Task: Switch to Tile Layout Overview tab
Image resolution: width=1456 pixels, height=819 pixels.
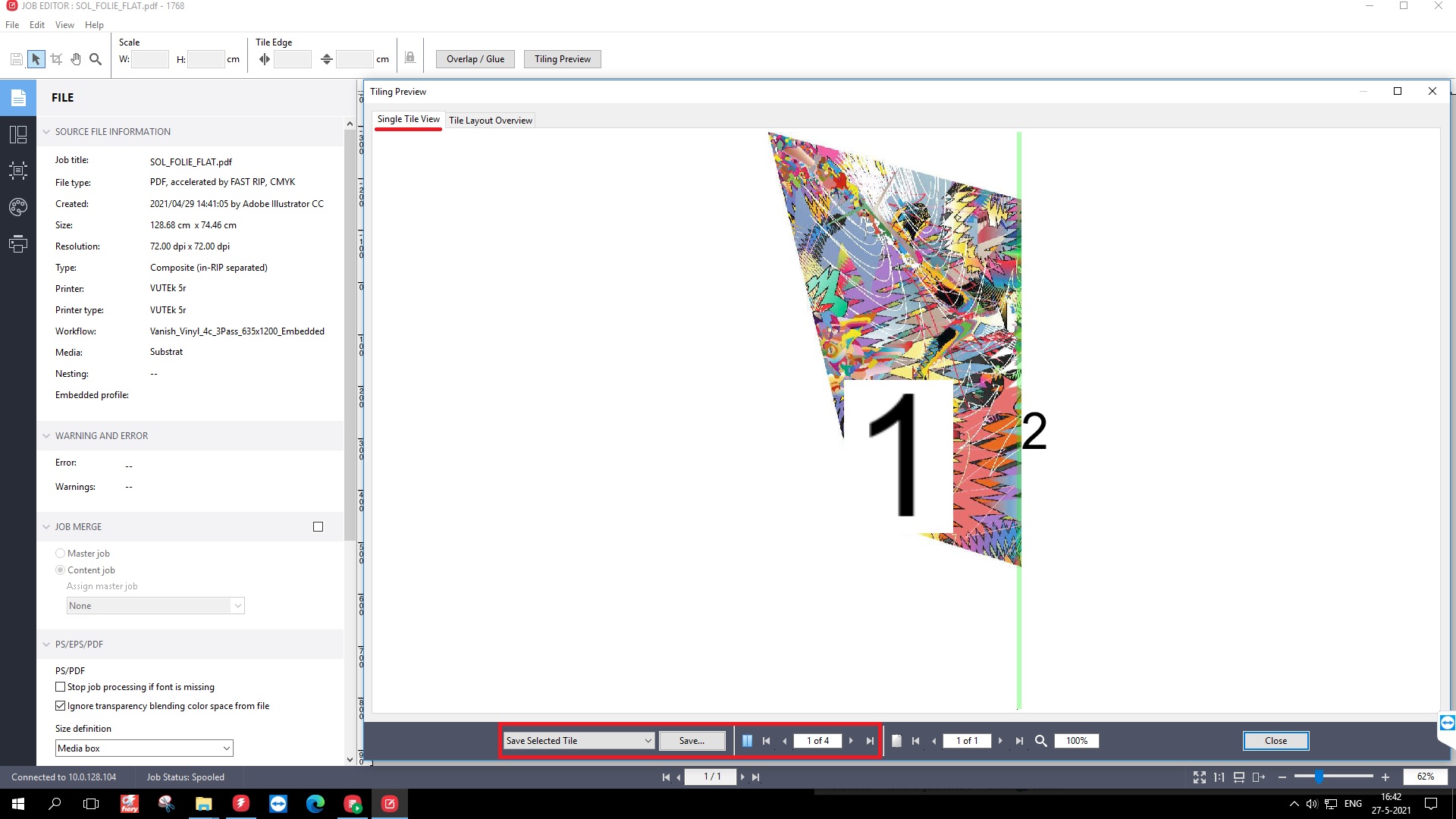Action: click(491, 121)
